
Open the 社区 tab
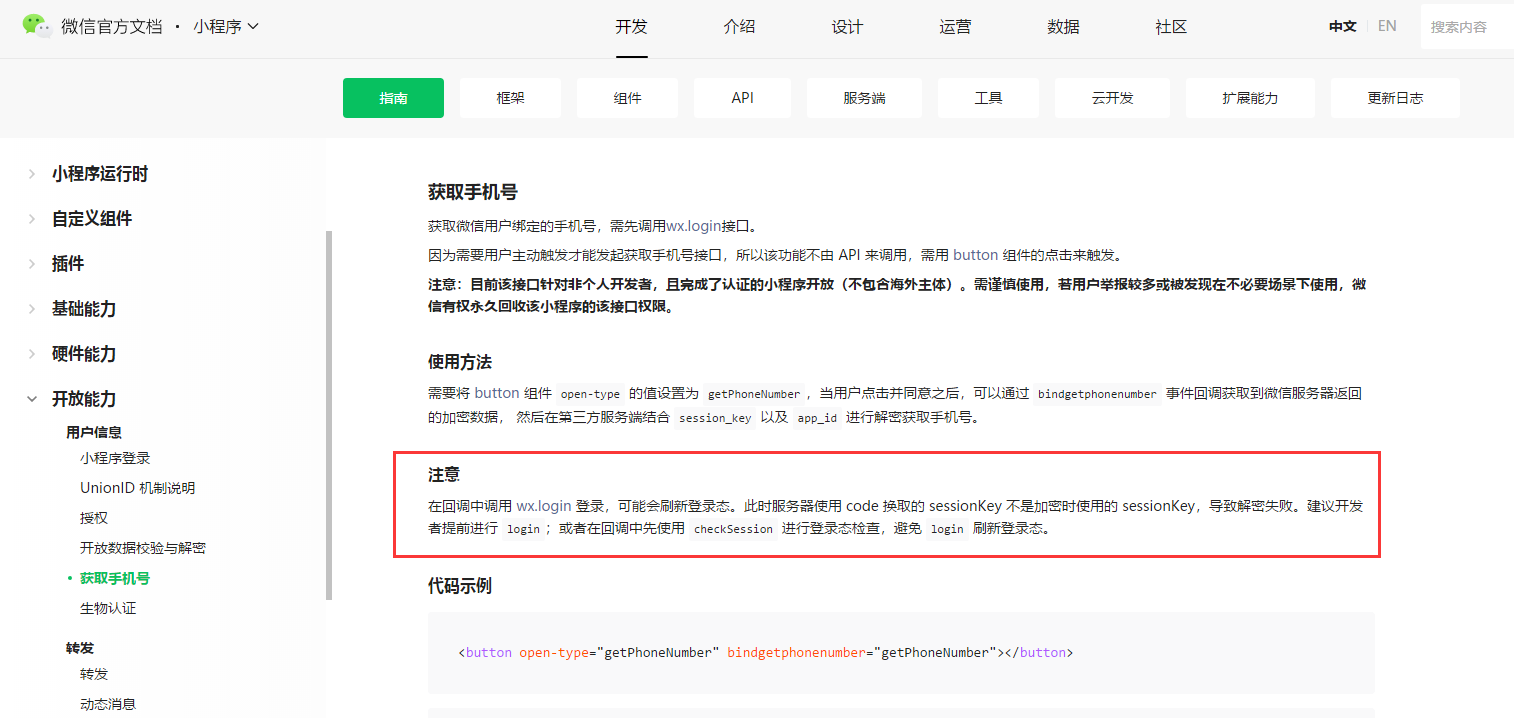pyautogui.click(x=1170, y=27)
